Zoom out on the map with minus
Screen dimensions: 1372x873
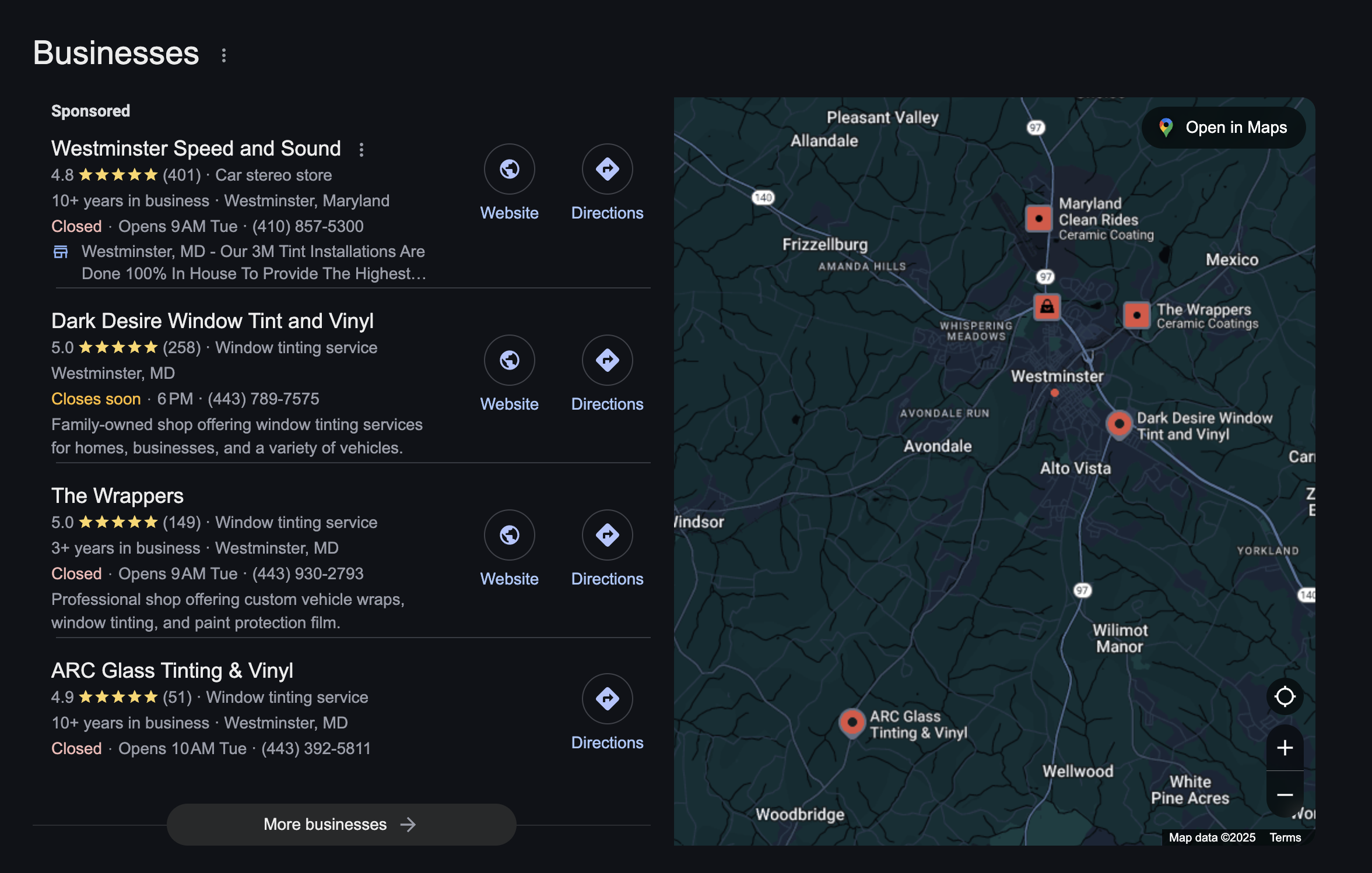pyautogui.click(x=1285, y=794)
